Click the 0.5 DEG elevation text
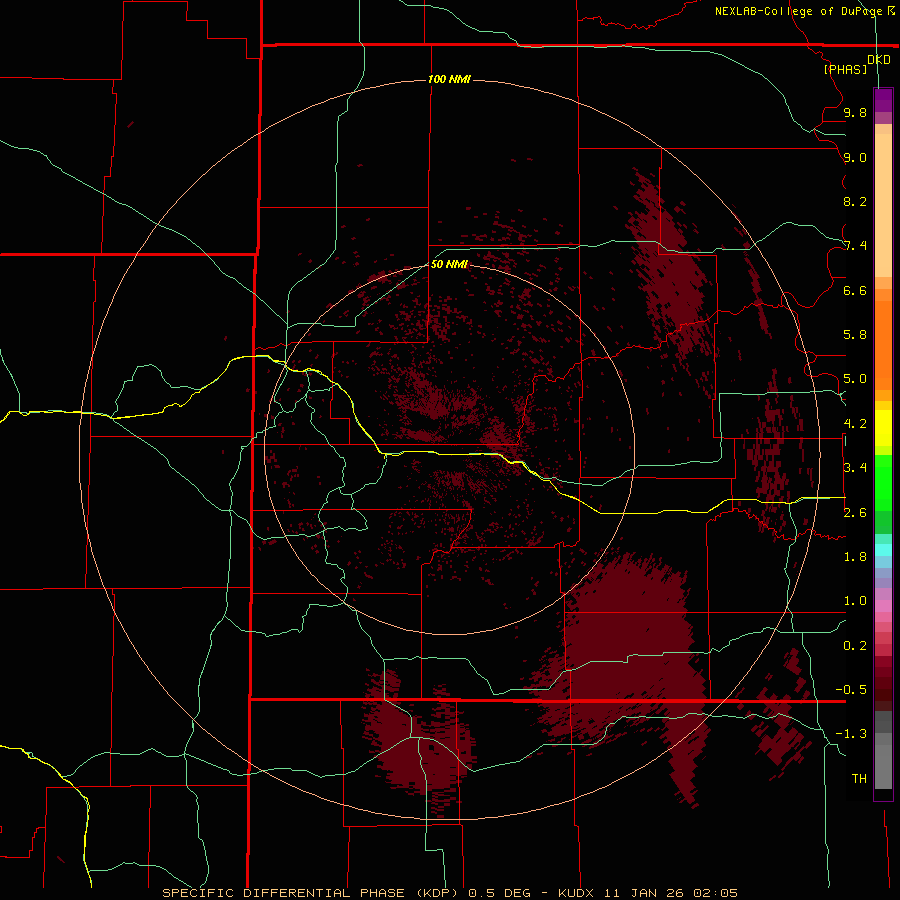 (x=500, y=893)
